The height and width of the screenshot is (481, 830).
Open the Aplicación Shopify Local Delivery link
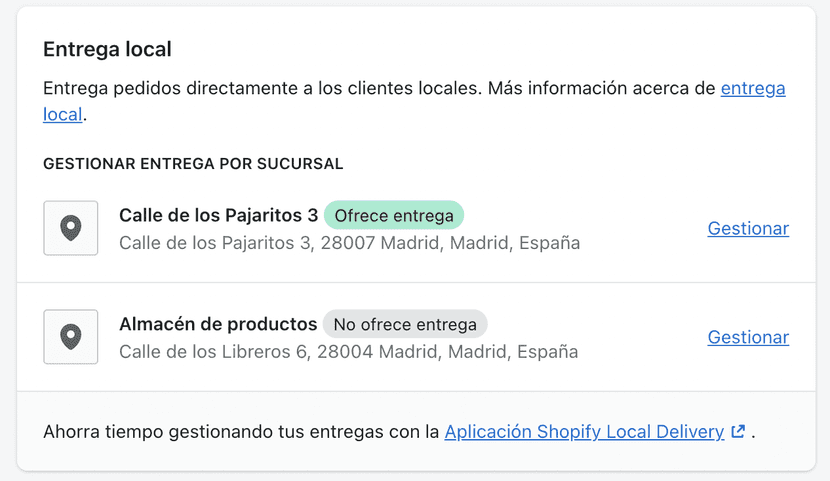point(584,432)
